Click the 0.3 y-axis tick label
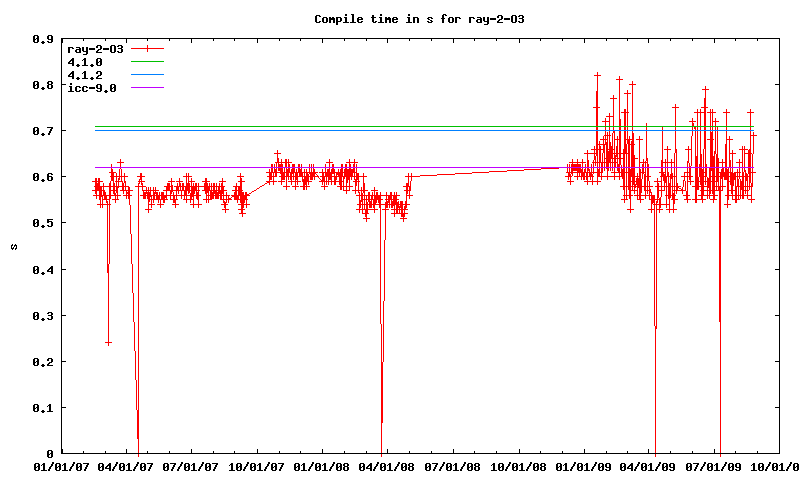The width and height of the screenshot is (800, 480). (x=44, y=316)
